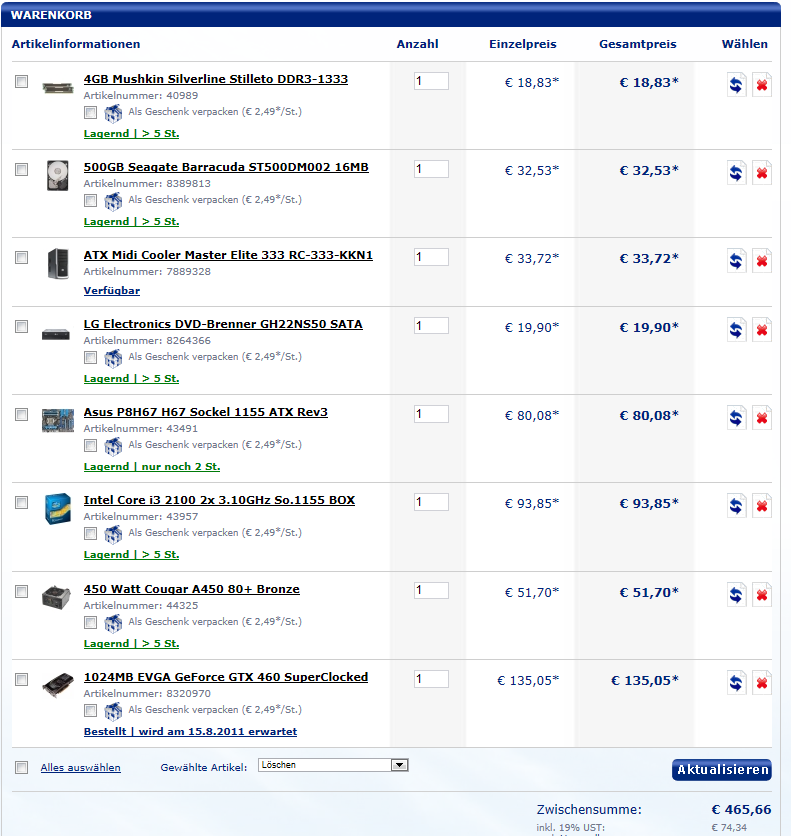Edit quantity field for Cougar A450

pyautogui.click(x=431, y=590)
